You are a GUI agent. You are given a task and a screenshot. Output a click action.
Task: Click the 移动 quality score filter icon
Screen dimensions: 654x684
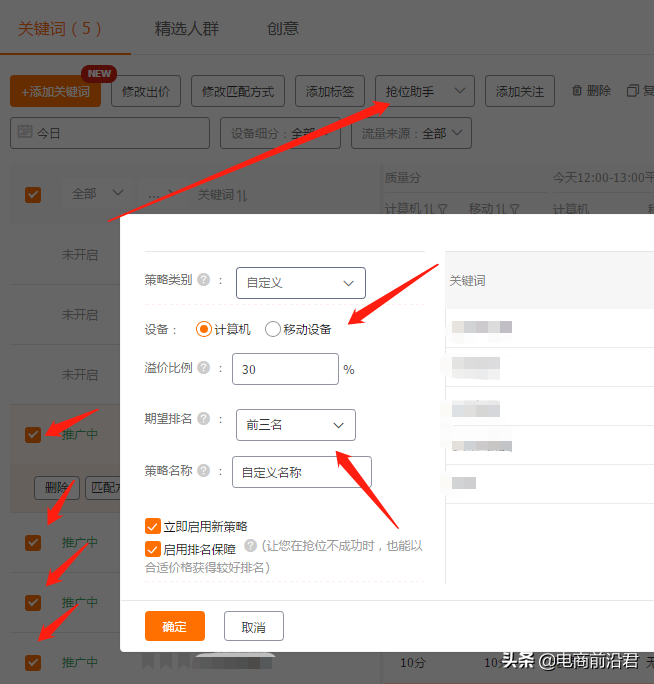(x=514, y=209)
